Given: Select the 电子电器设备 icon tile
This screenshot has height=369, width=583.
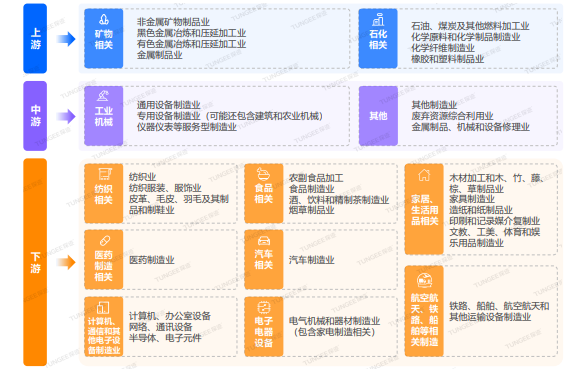Looking at the screenshot, I should [264, 326].
